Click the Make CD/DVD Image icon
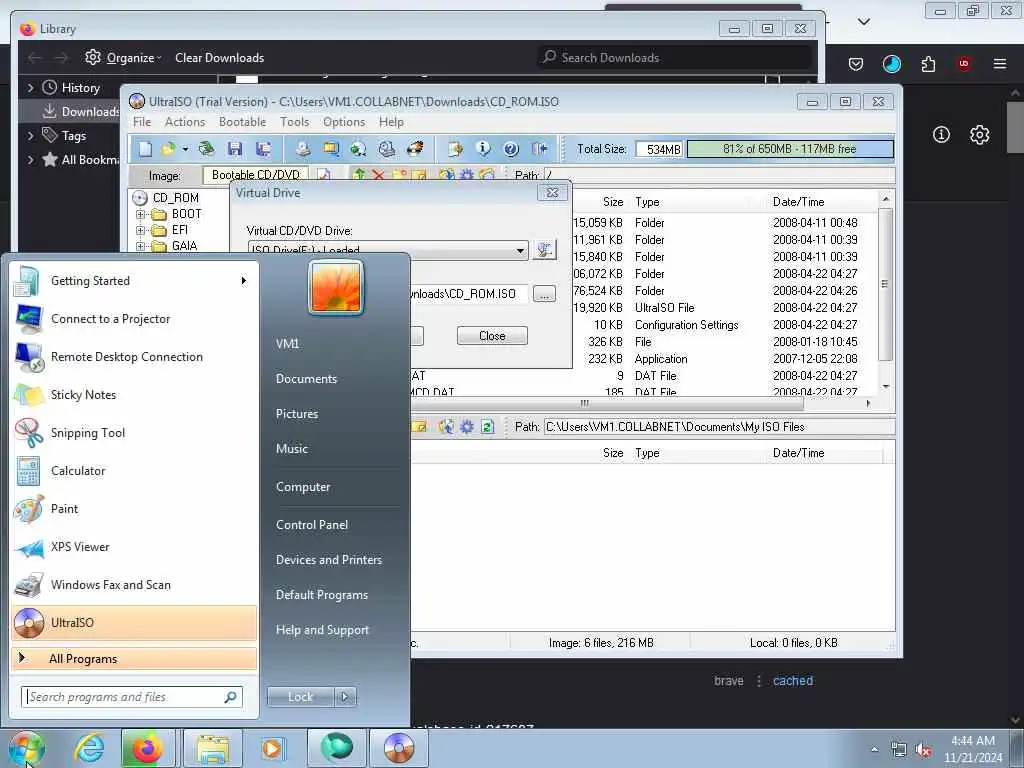 pyautogui.click(x=302, y=149)
